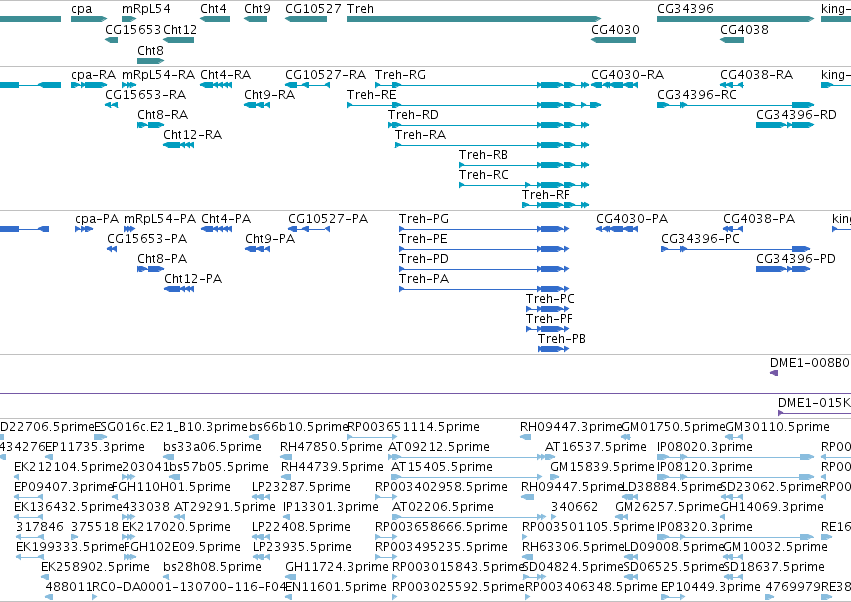Open the CG34396-PD protein label
Viewport: 851px width, 602px height.
pos(796,259)
